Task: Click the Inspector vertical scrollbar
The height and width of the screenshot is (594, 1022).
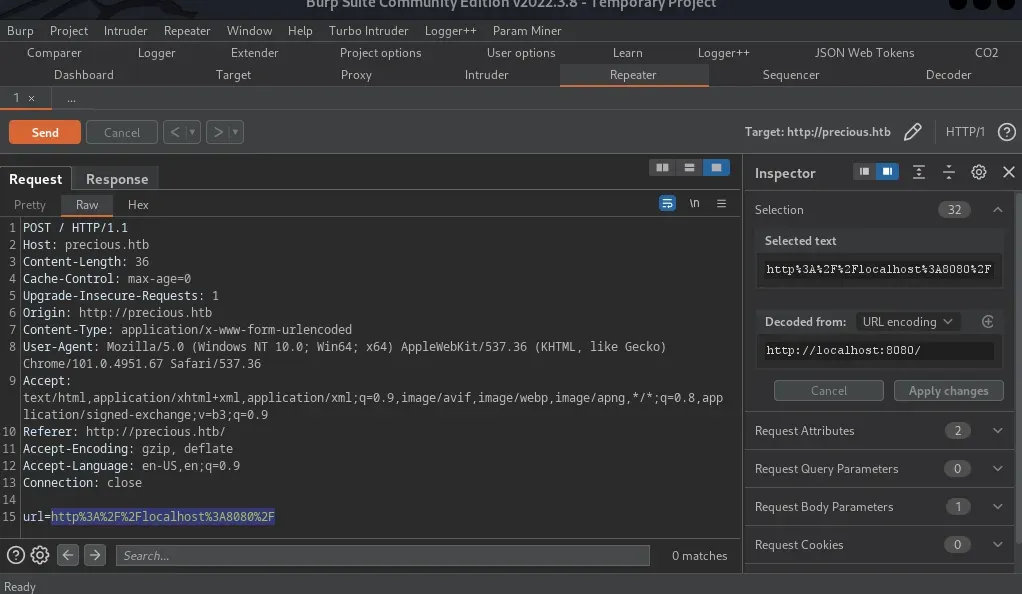Action: coord(1018,368)
